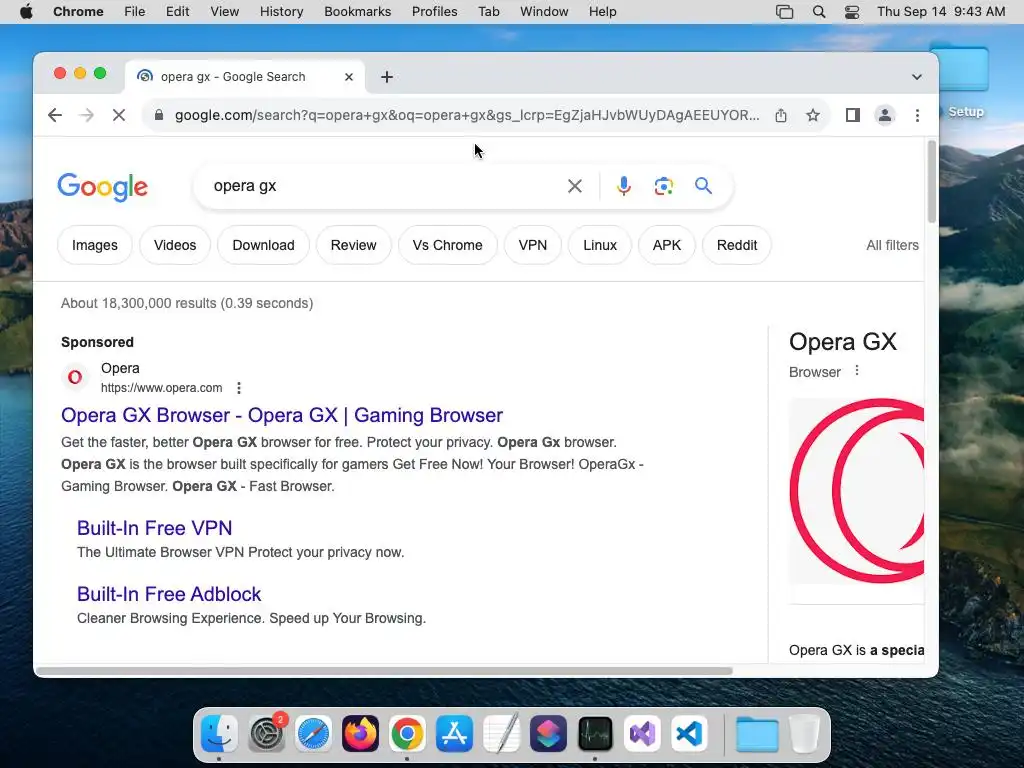Select the Vs Chrome filter chip
This screenshot has width=1024, height=768.
(447, 246)
